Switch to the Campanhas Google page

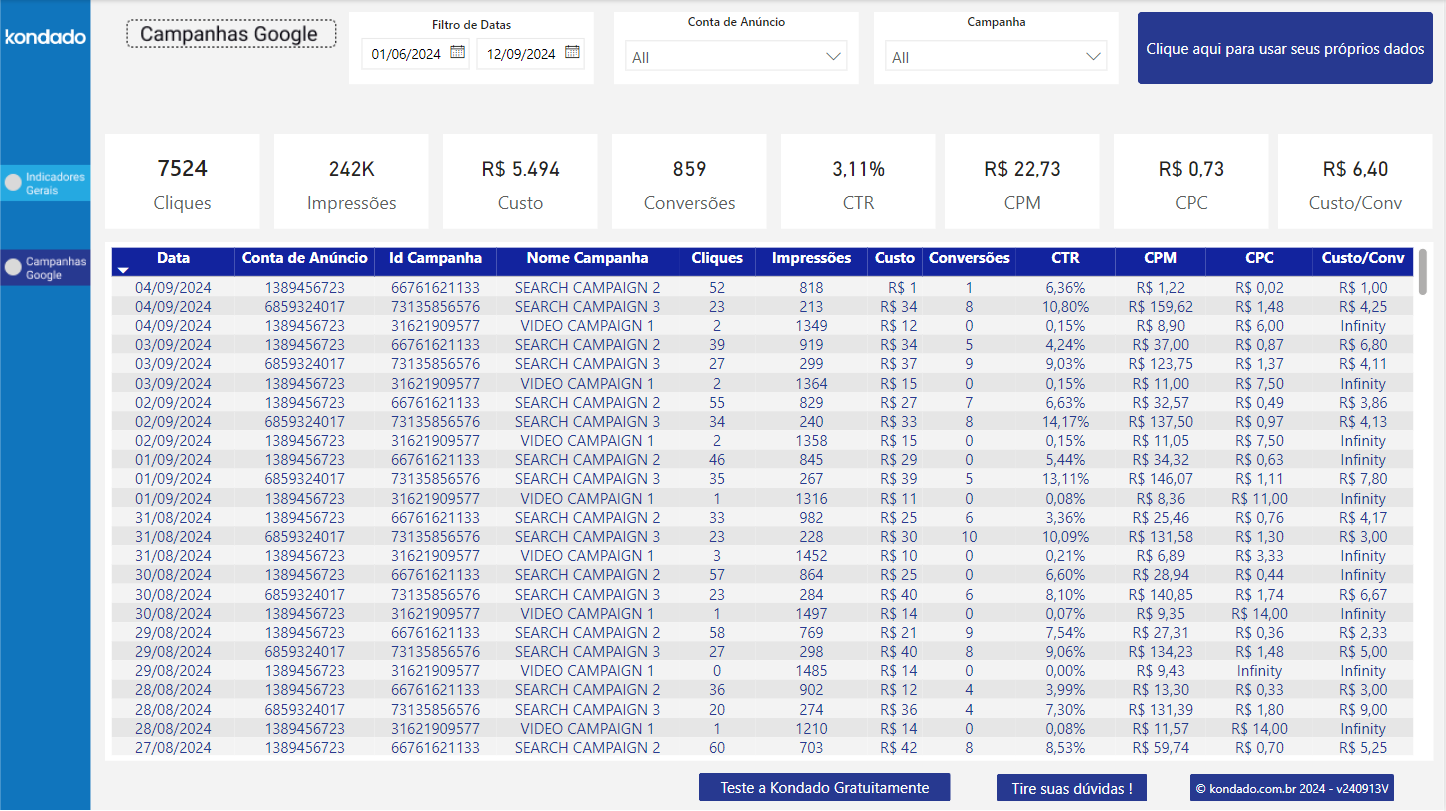tap(45, 267)
